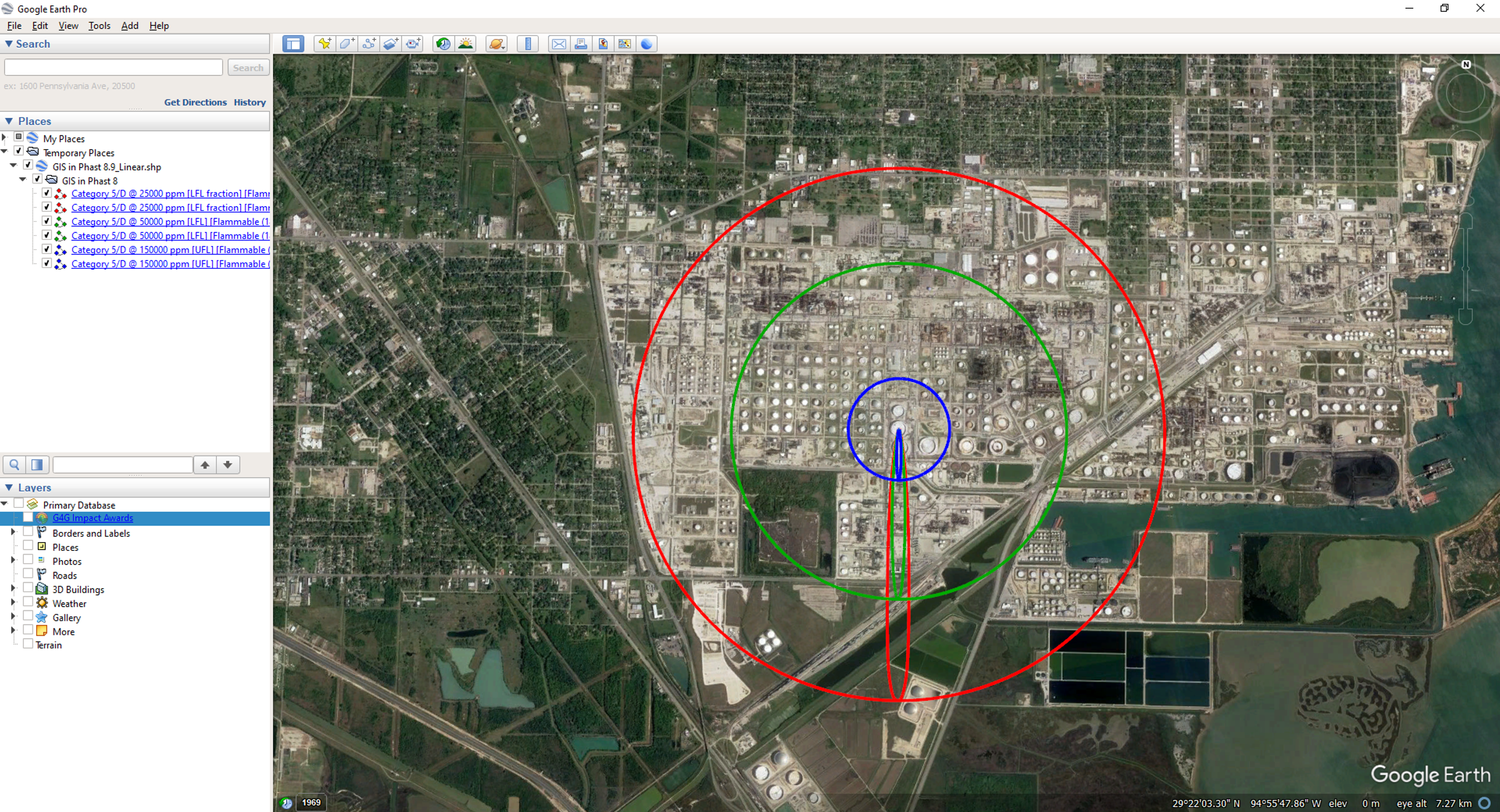
Task: Toggle sunlight across the landscape
Action: coord(465,43)
